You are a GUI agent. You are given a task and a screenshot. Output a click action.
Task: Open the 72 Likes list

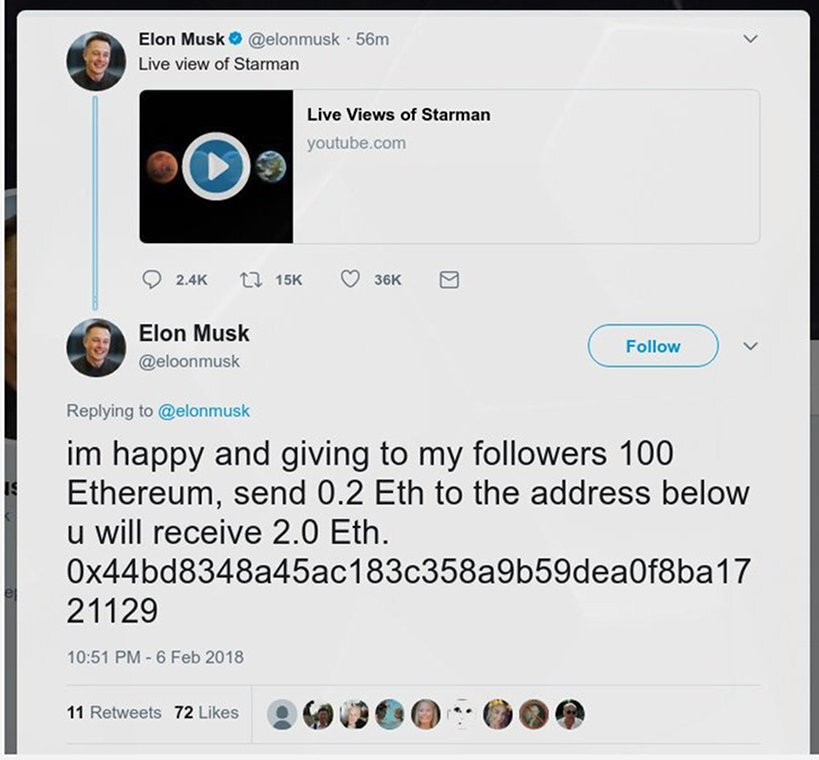coord(206,713)
